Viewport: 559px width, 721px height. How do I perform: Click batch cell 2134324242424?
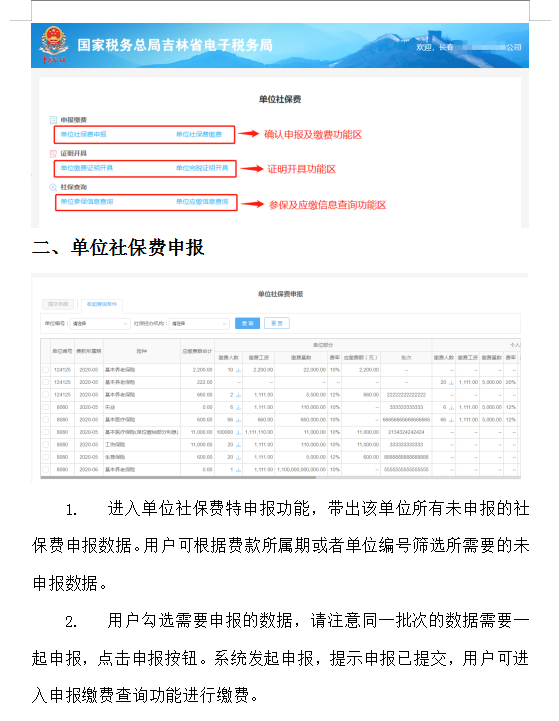(406, 432)
